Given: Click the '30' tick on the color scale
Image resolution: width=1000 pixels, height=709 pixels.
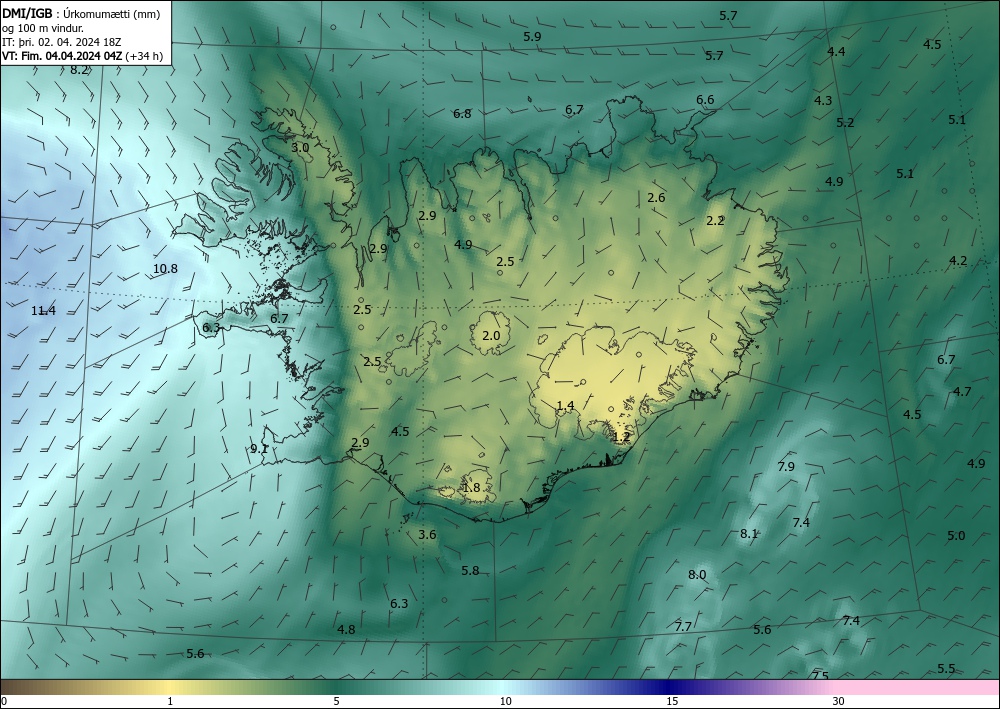Looking at the screenshot, I should [839, 702].
